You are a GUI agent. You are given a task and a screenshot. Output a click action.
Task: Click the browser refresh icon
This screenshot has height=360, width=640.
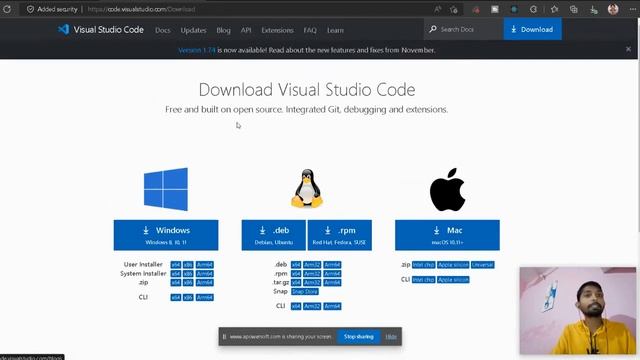coord(7,9)
